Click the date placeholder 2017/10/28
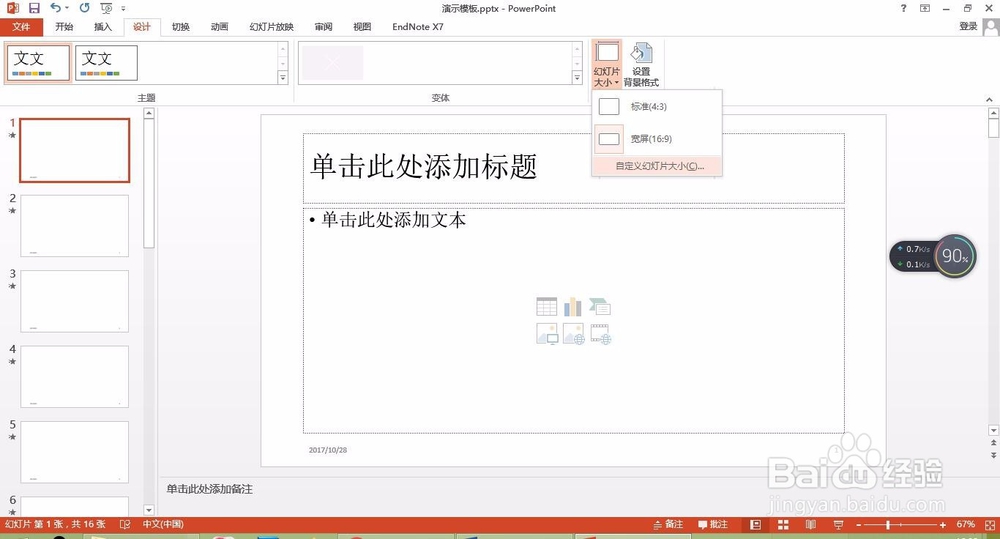 (328, 450)
